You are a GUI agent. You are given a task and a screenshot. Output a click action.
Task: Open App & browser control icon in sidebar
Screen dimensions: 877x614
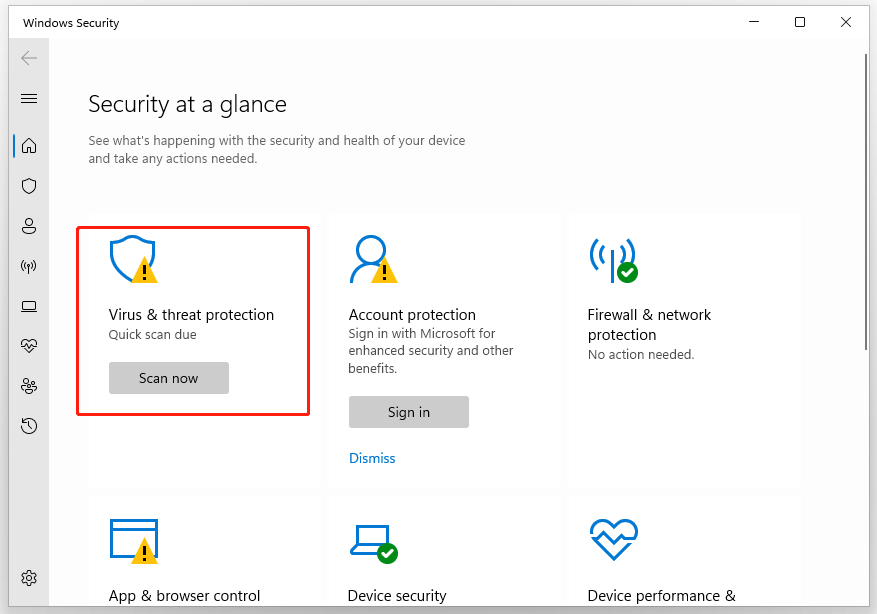(29, 306)
